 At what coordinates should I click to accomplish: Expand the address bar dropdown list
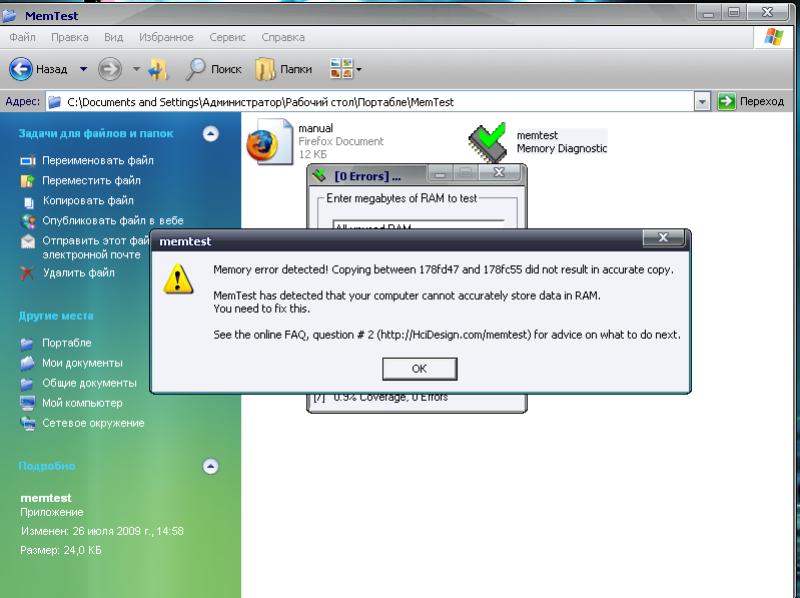(702, 102)
